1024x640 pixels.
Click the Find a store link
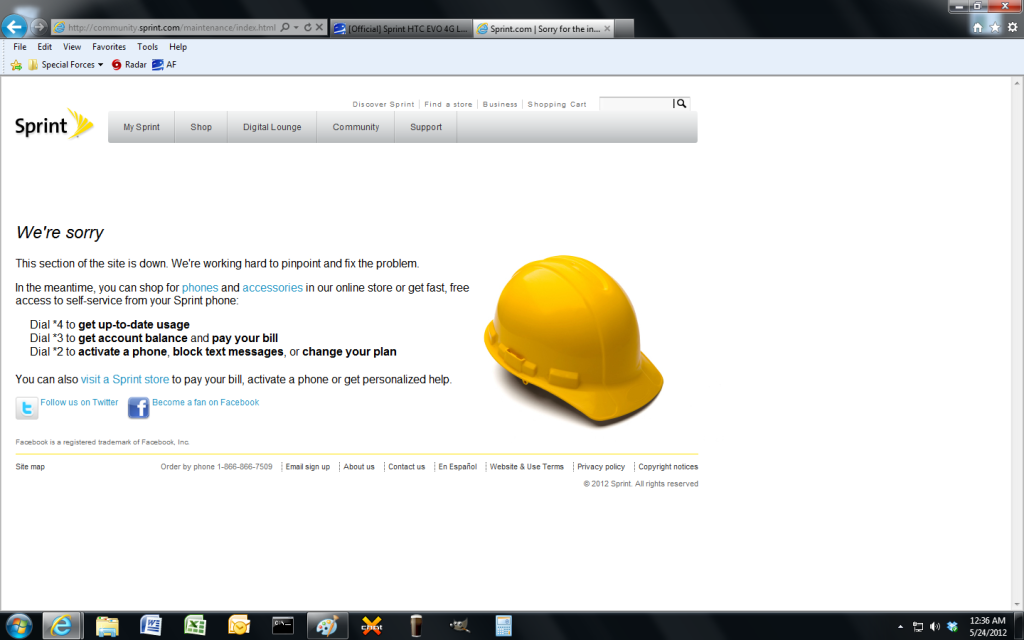click(448, 104)
